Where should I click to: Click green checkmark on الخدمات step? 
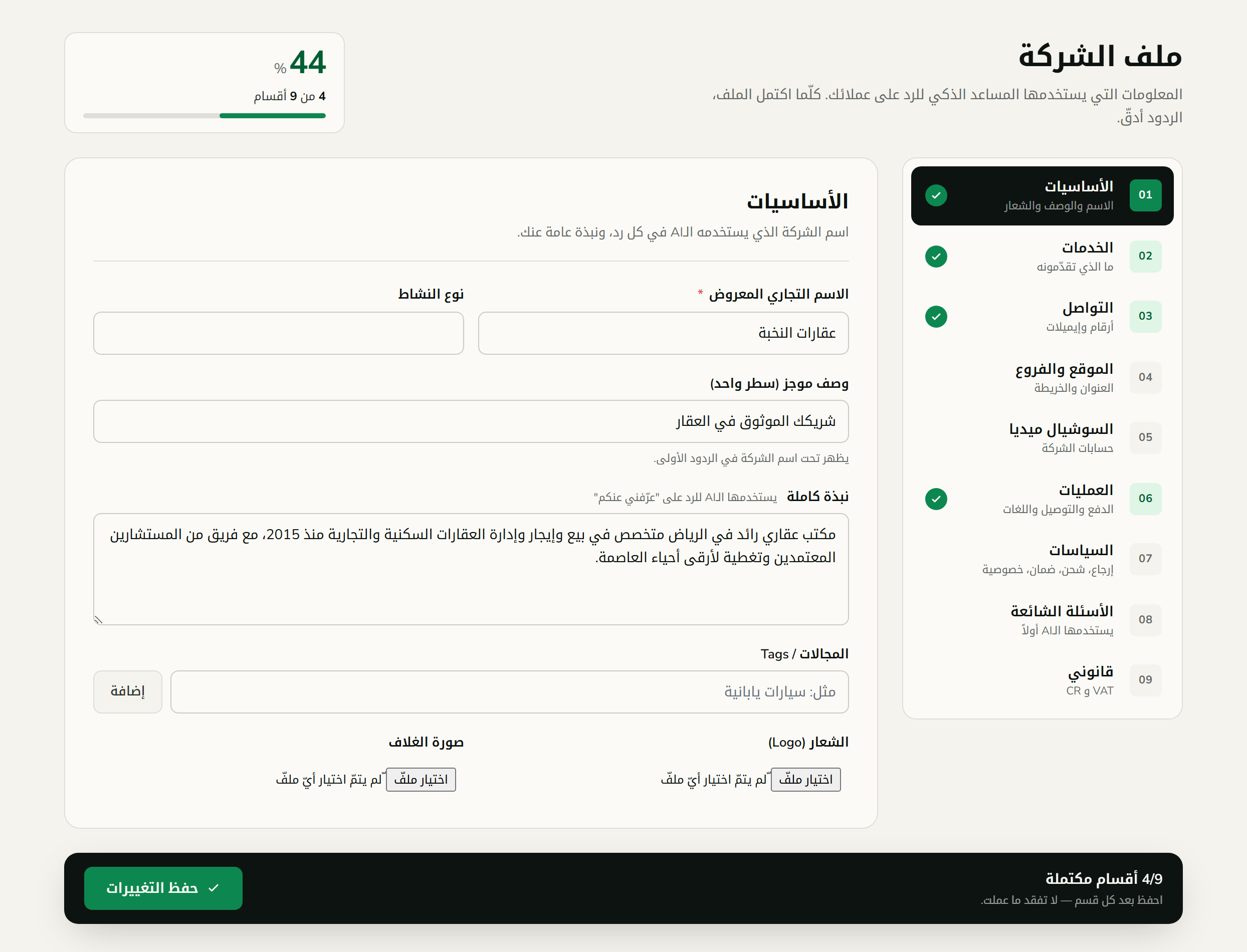click(936, 256)
